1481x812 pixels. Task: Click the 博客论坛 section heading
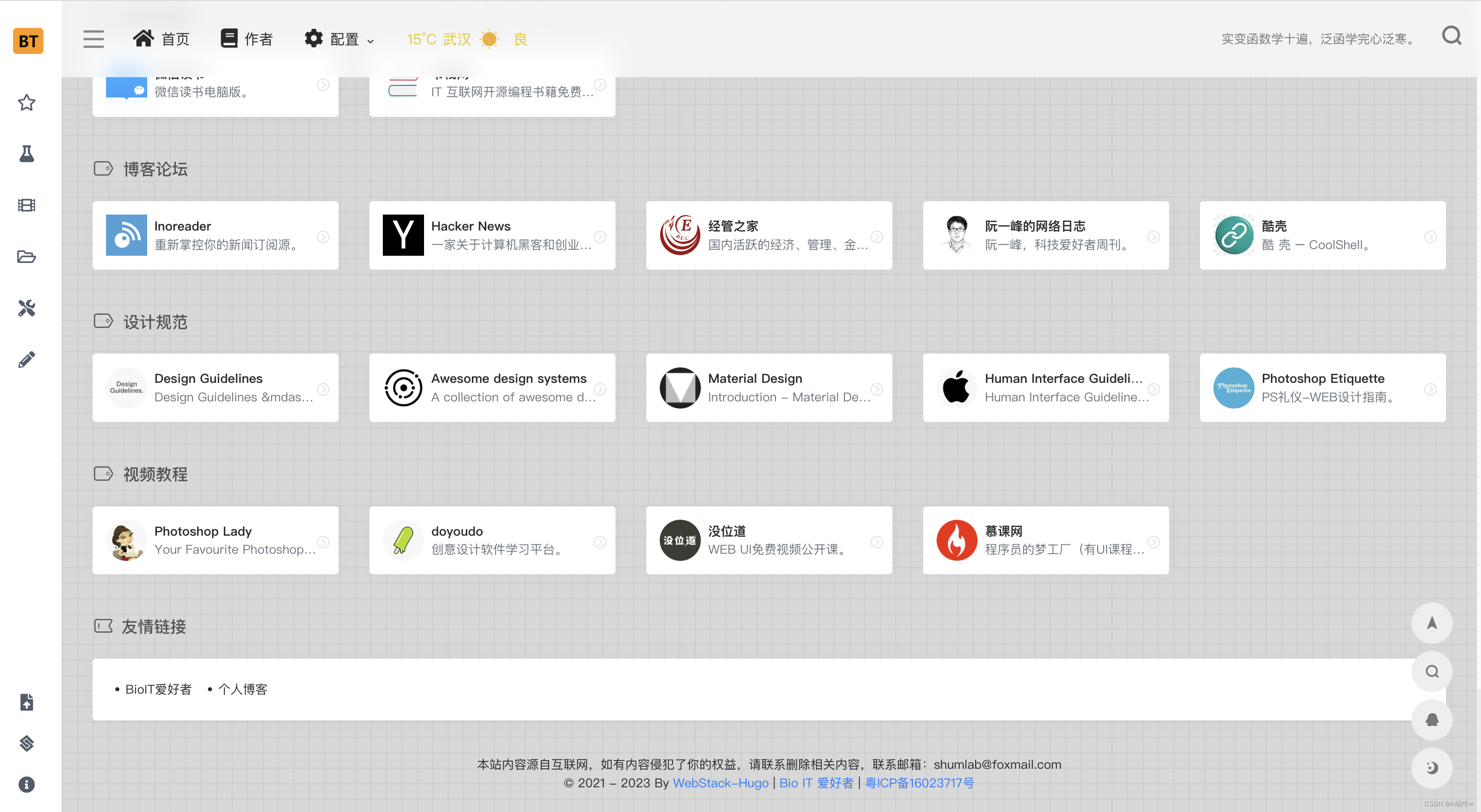(155, 169)
